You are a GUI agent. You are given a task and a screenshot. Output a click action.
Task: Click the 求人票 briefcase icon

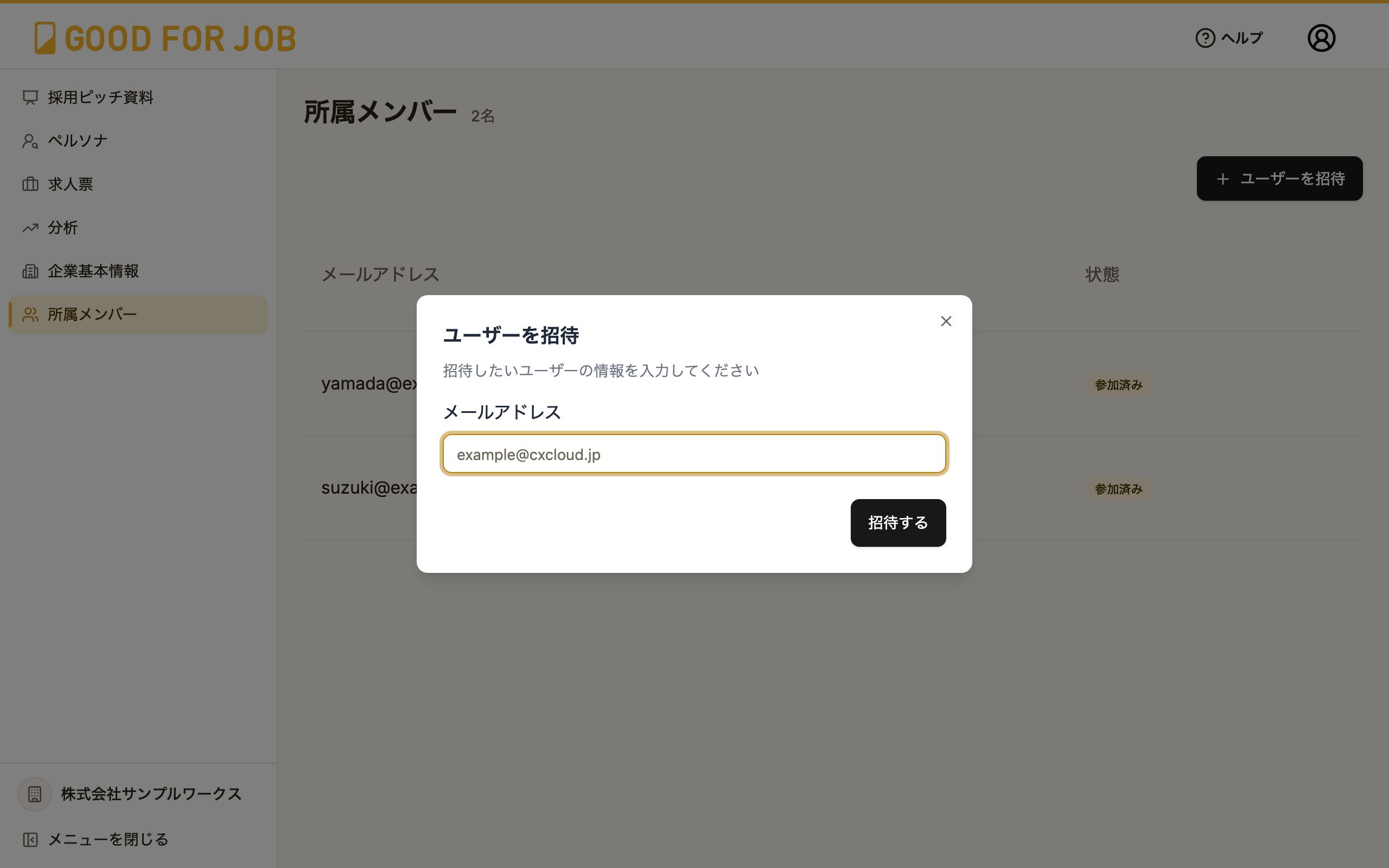(x=30, y=184)
